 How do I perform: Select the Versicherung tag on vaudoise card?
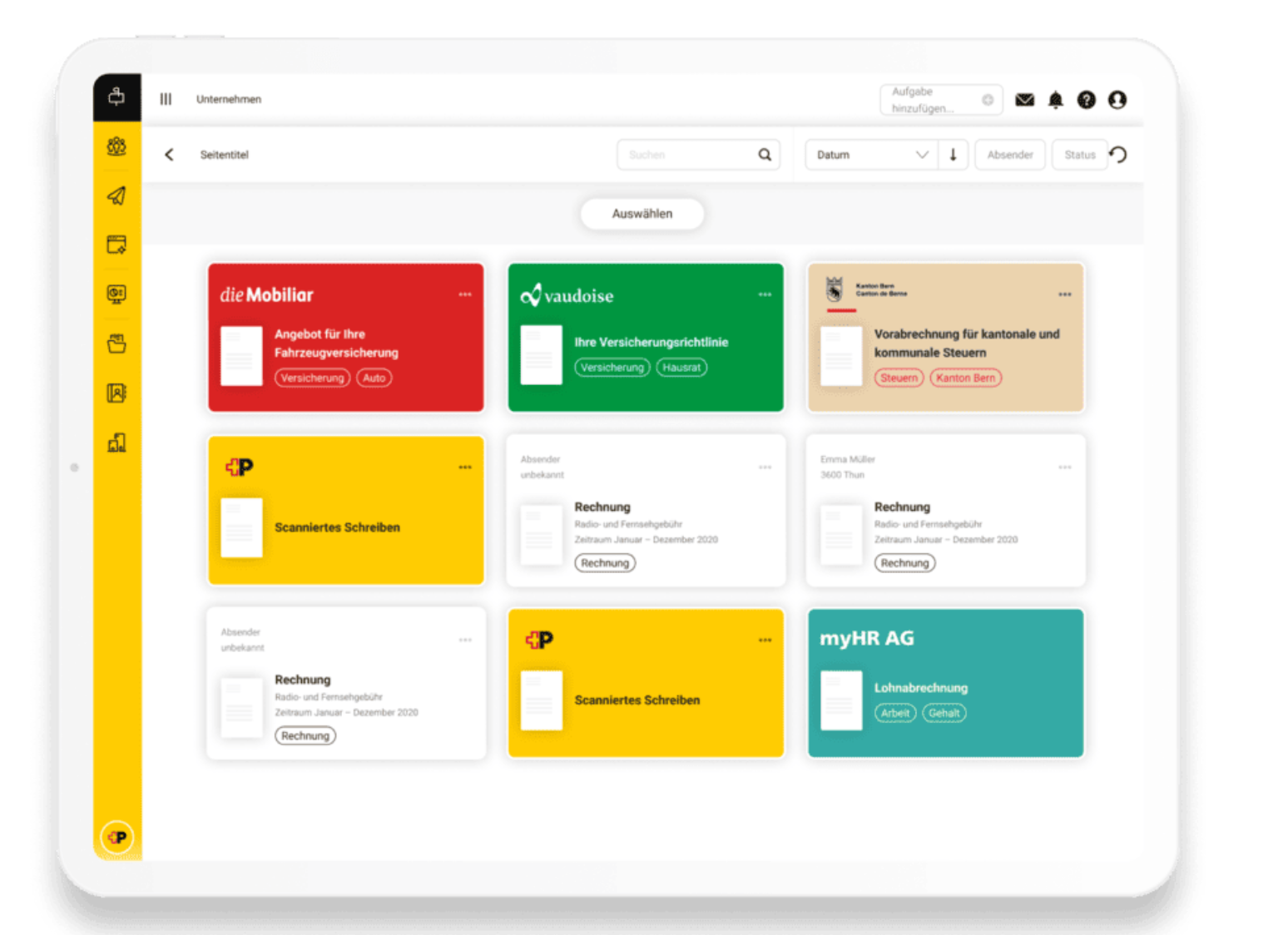(x=612, y=368)
